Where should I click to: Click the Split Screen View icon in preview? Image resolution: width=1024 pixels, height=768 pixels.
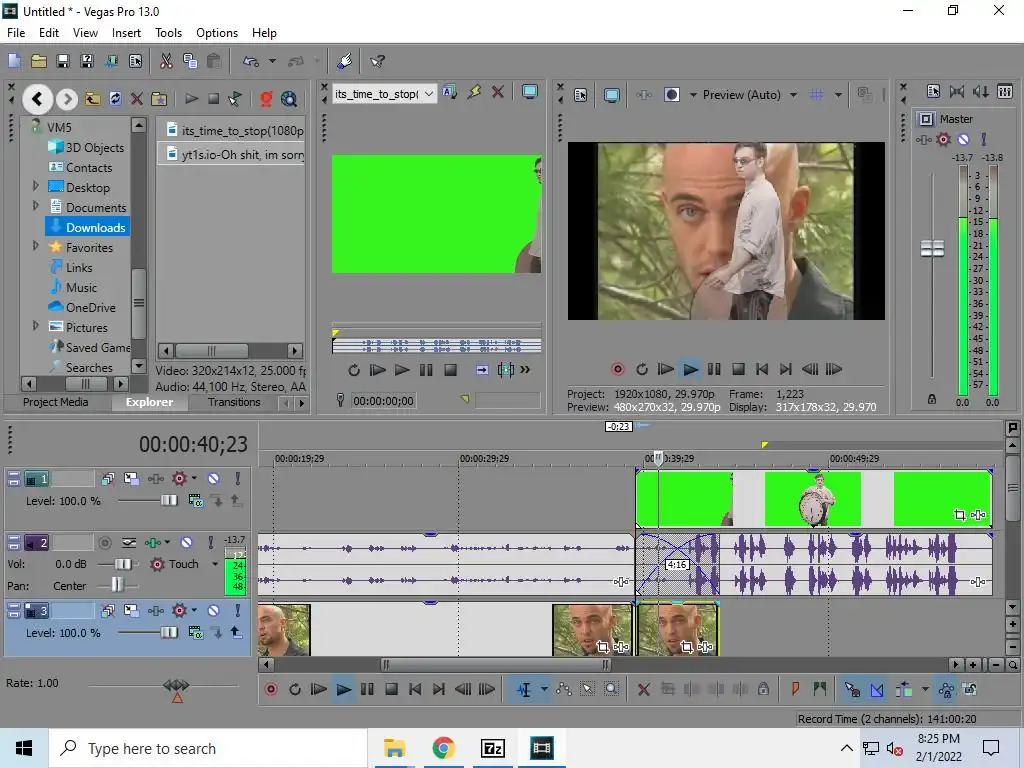671,95
